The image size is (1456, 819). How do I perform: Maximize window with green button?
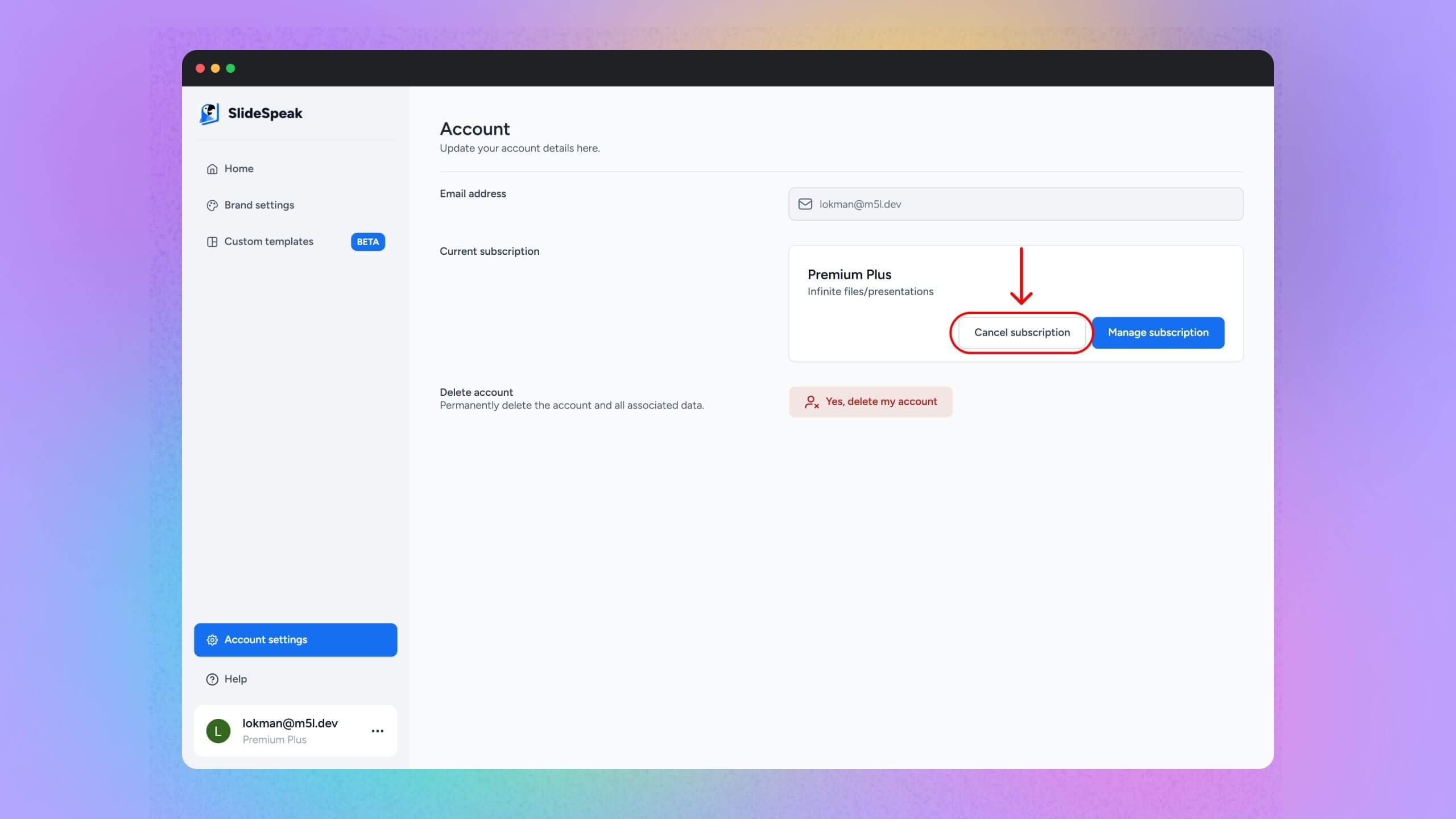pyautogui.click(x=230, y=68)
